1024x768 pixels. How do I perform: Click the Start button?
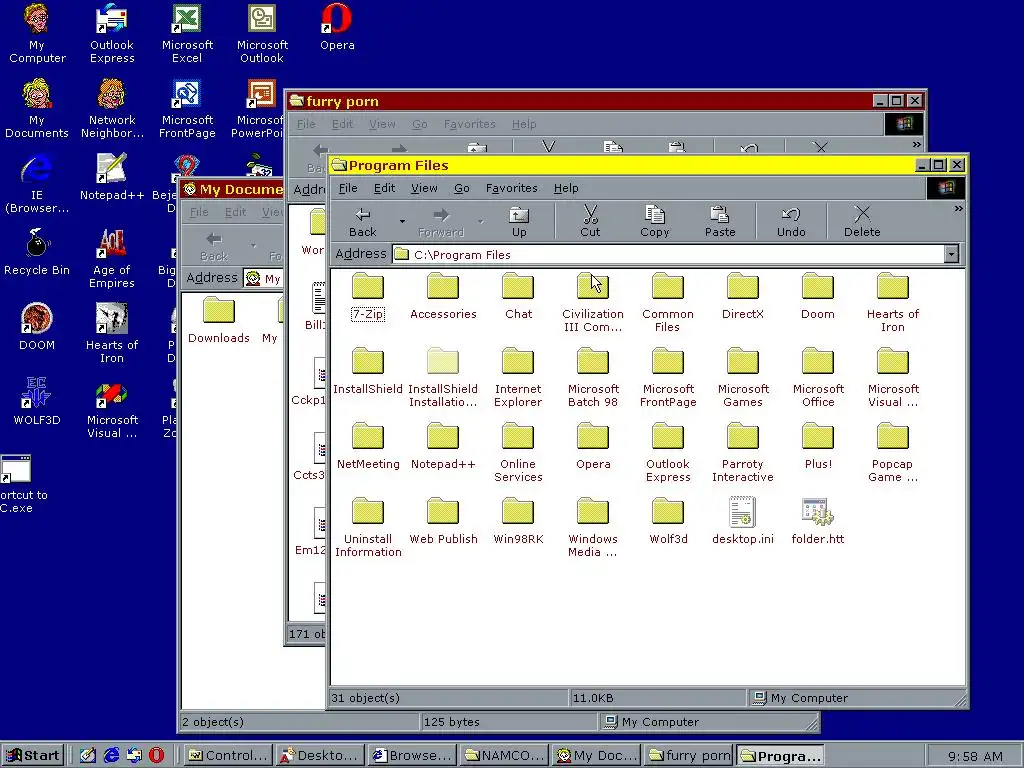click(x=34, y=756)
